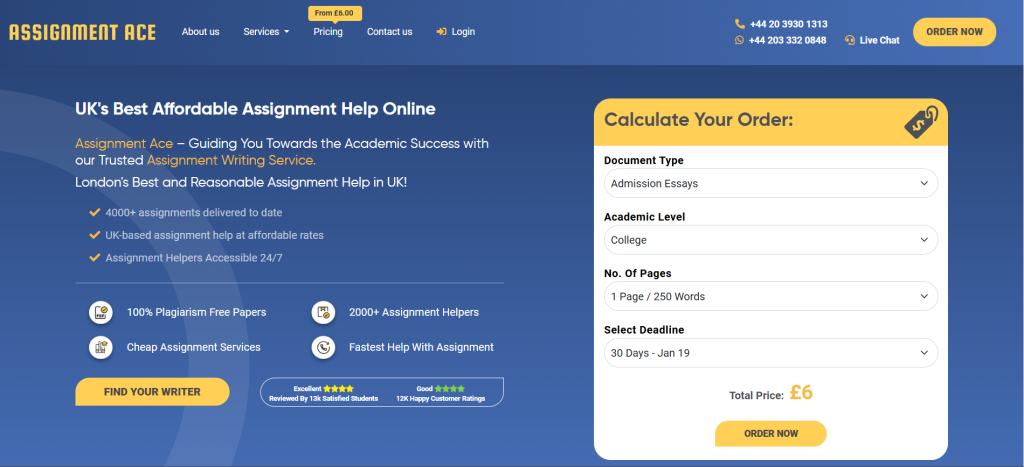The image size is (1024, 467).
Task: Click the Login arrow icon
Action: 441,32
